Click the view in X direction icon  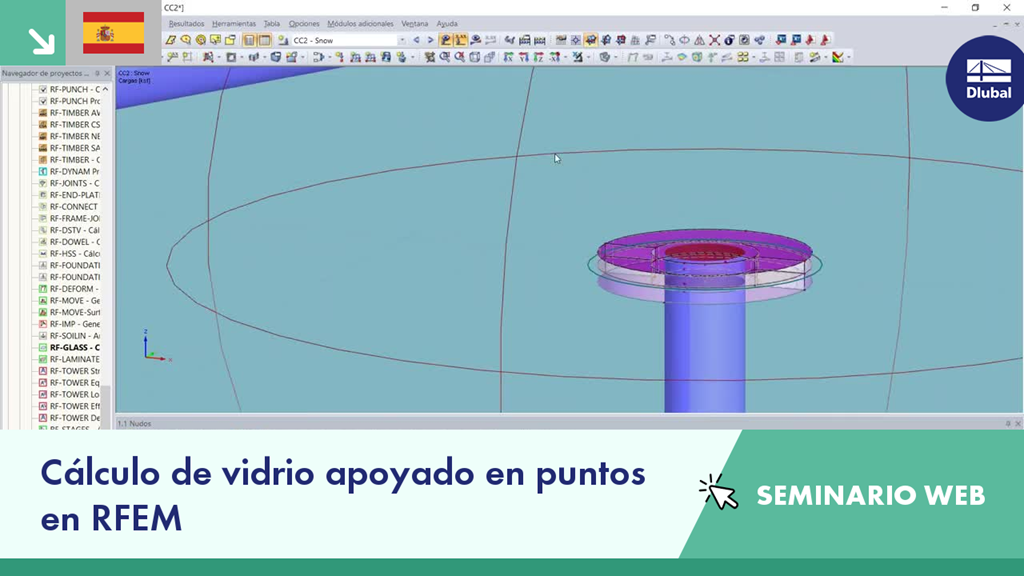[x=508, y=57]
